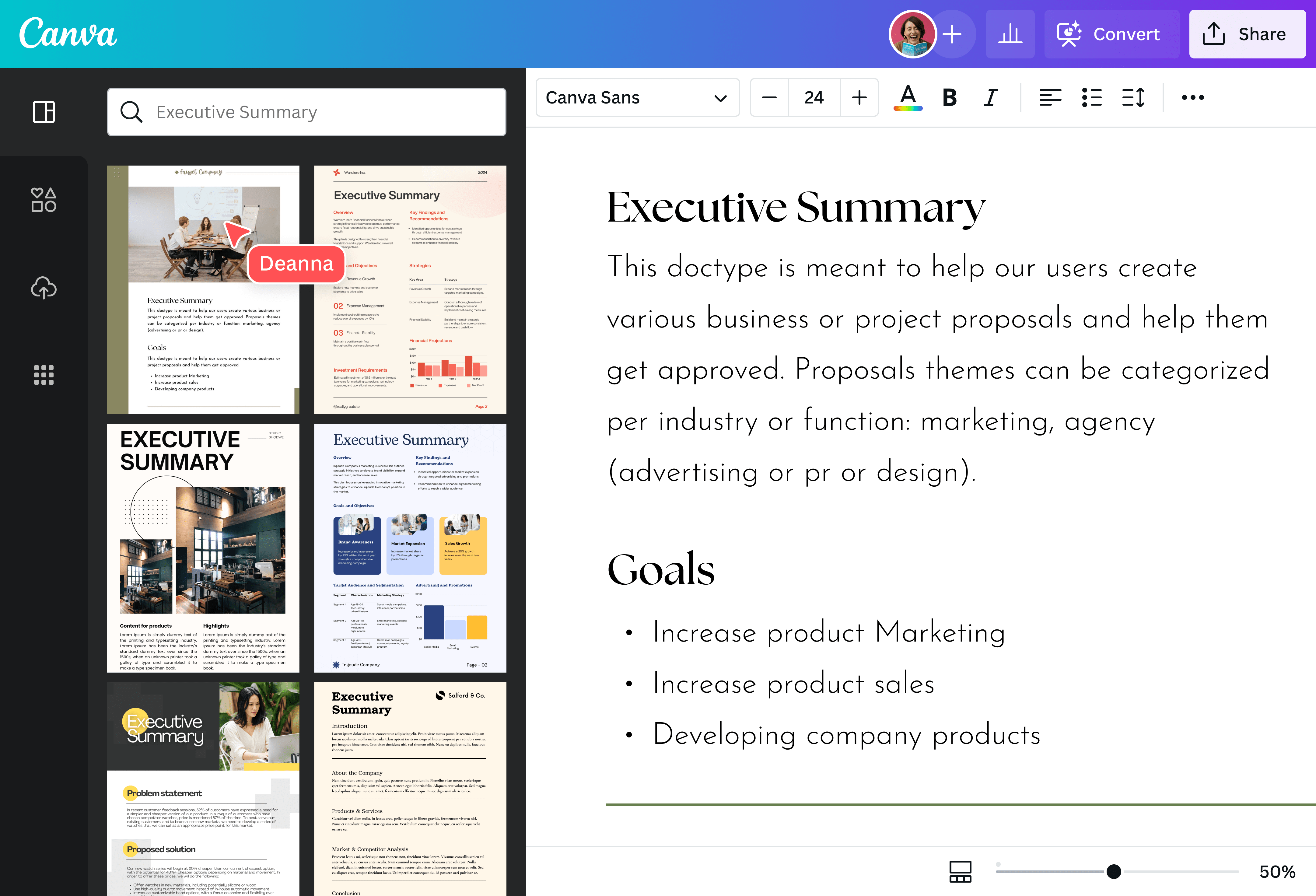1316x896 pixels.
Task: Open the Apps grid icon
Action: pyautogui.click(x=44, y=375)
